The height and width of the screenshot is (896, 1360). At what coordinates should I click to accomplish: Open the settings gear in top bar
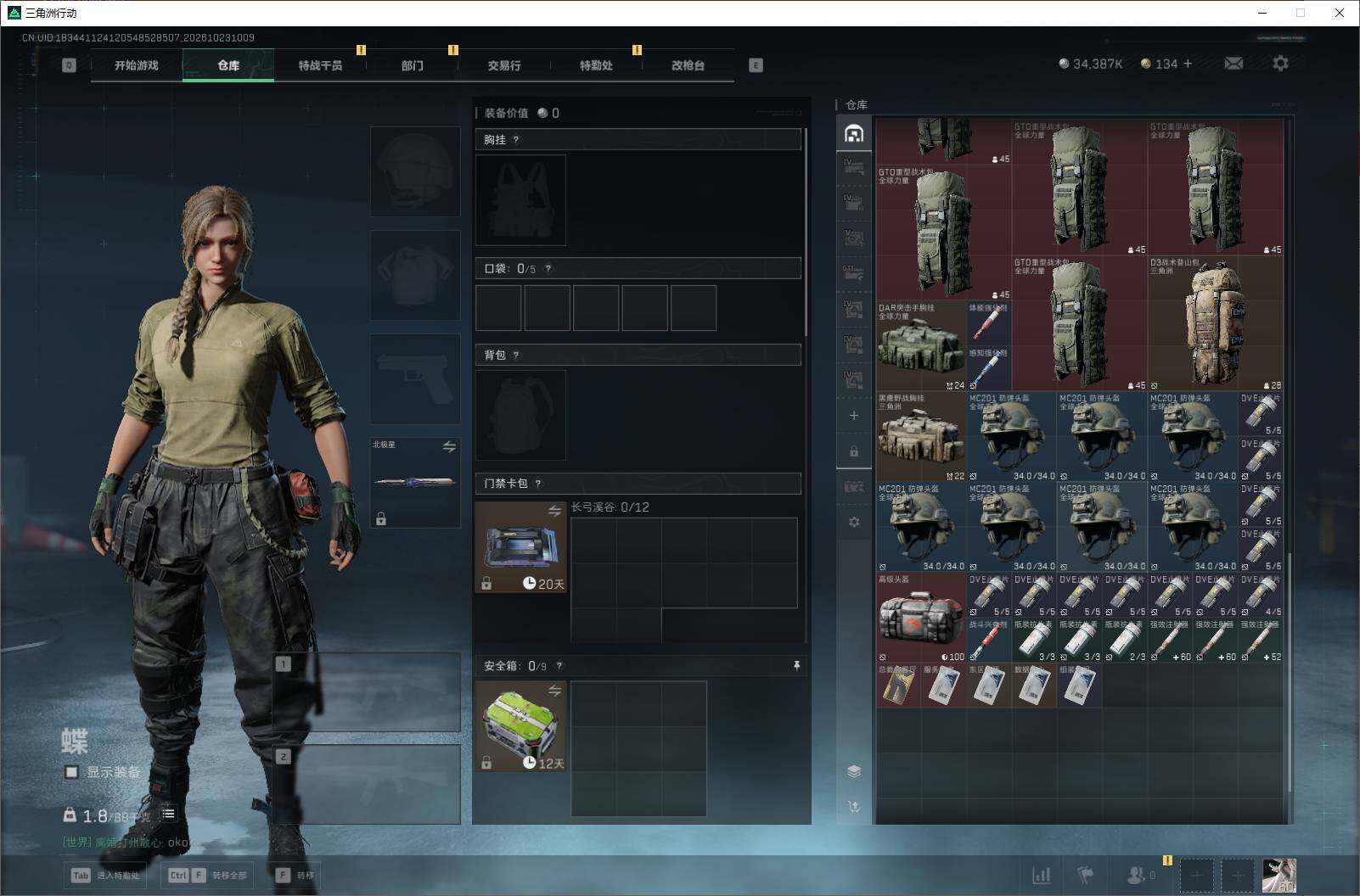(1280, 64)
